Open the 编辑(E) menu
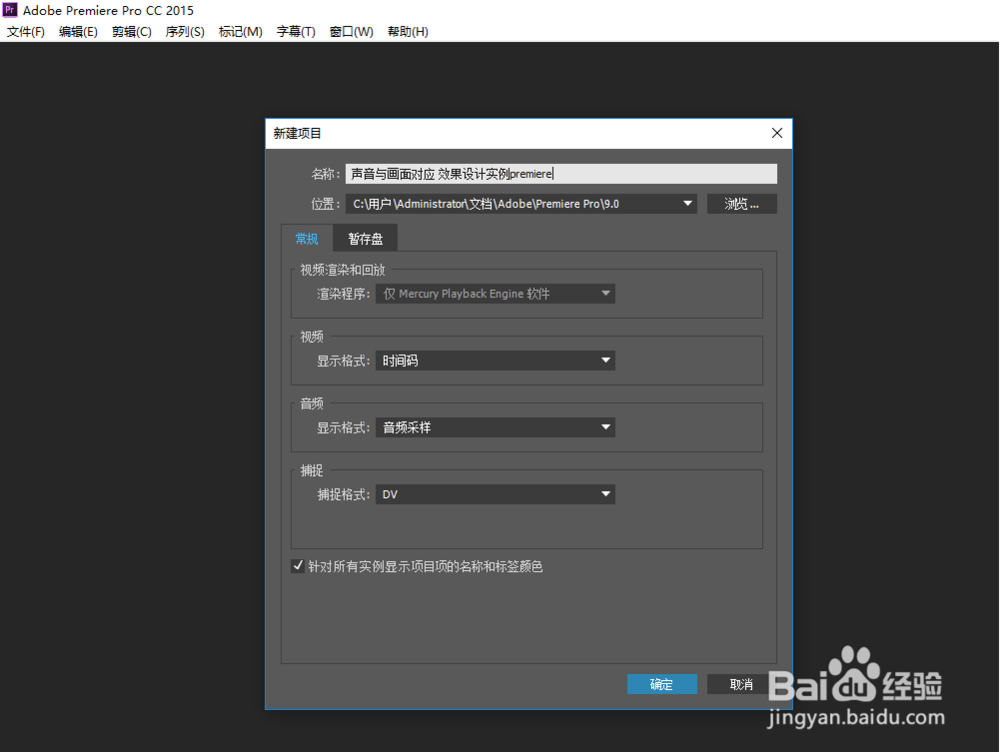Image resolution: width=1000 pixels, height=752 pixels. click(78, 31)
